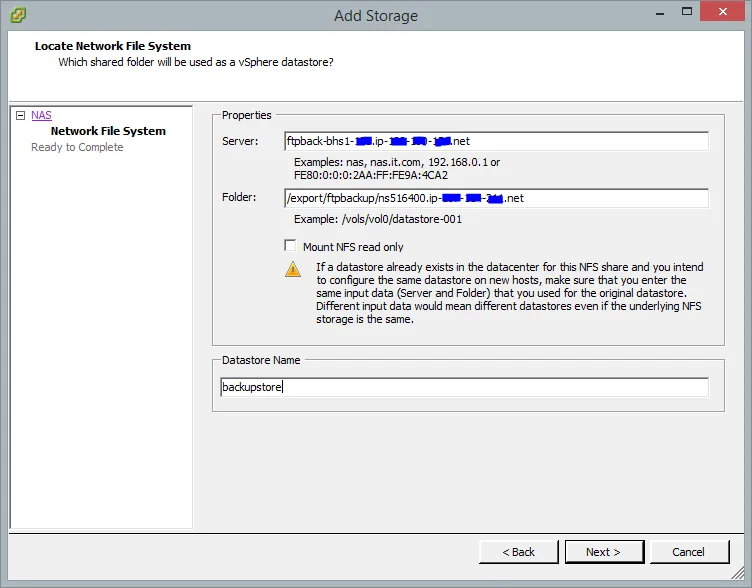The height and width of the screenshot is (588, 752).
Task: Click the yellow warning triangle icon
Action: point(292,269)
